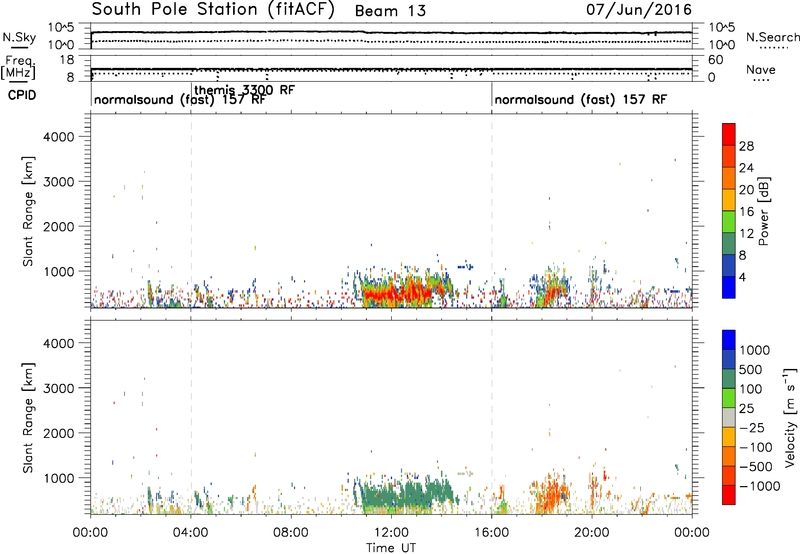Click the '-1000' tick on Velocity colorbar
800x554 pixels.
pos(759,486)
